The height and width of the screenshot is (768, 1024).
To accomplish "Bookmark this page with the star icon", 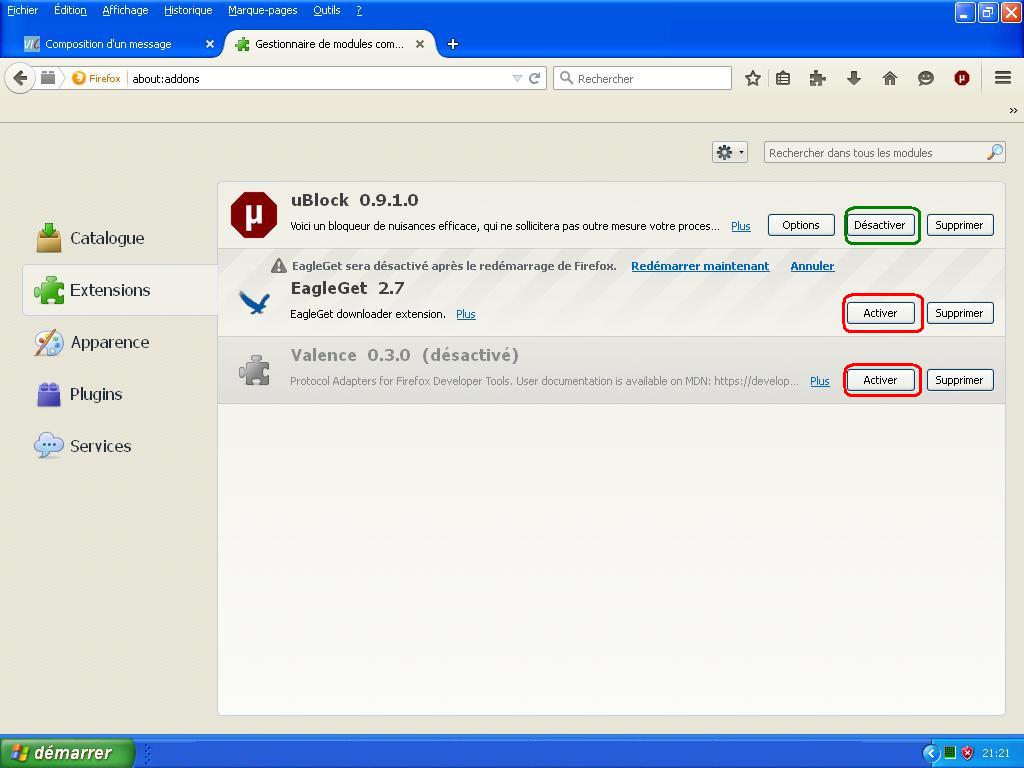I will [752, 78].
